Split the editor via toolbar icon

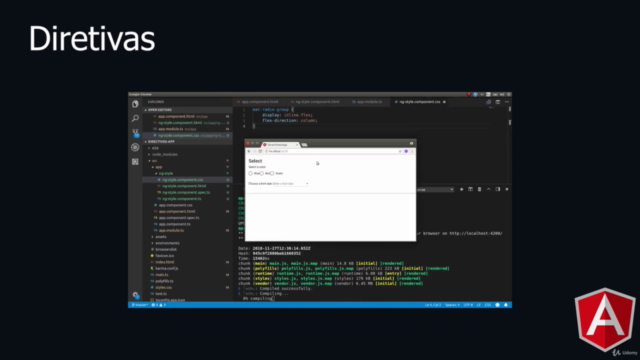click(498, 102)
